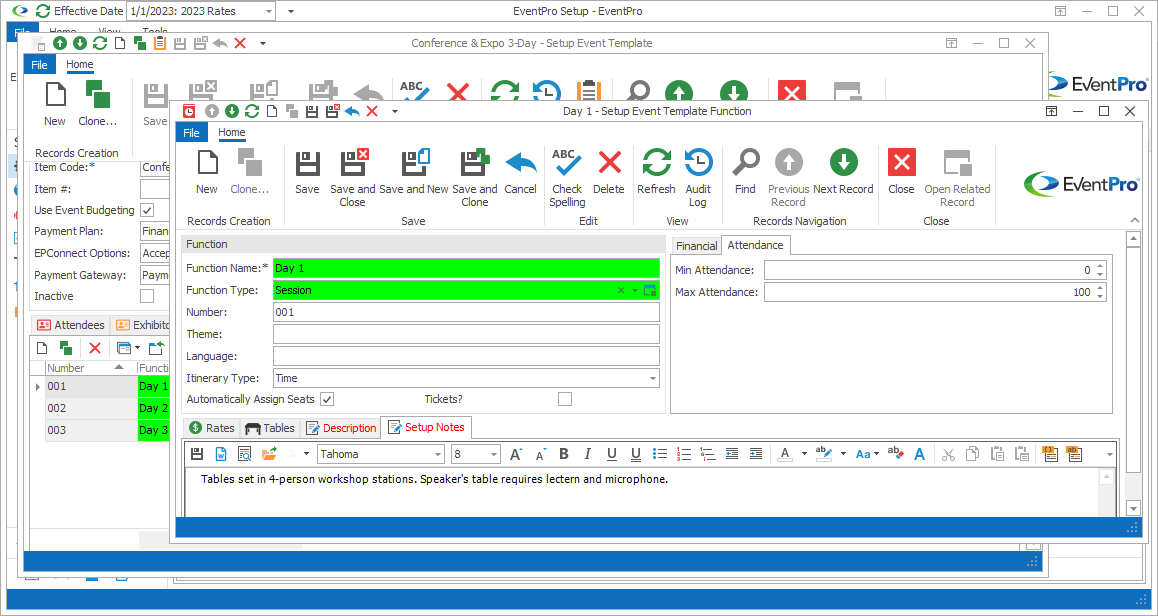
Task: Click the clear formatting eraser icon
Action: [x=896, y=454]
